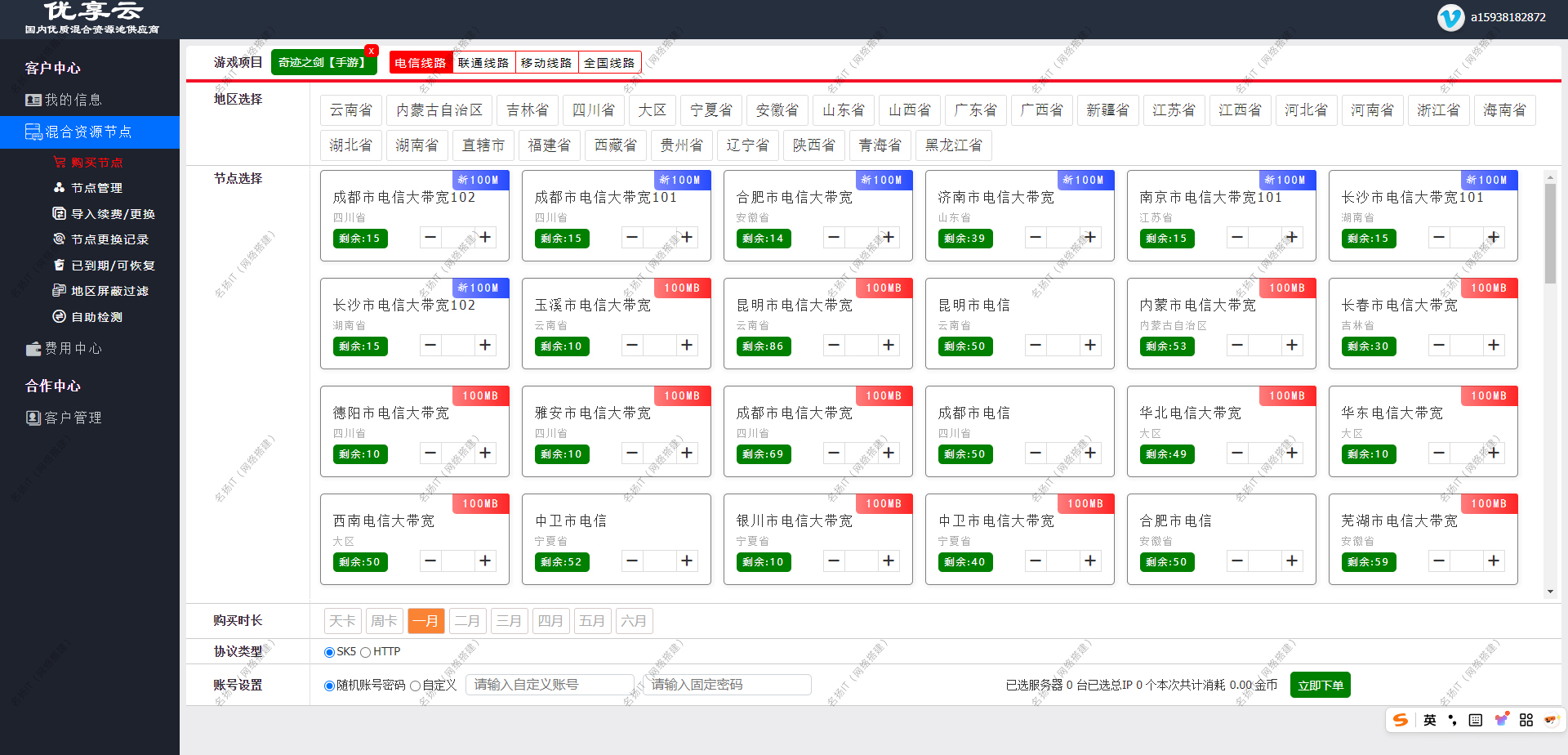The image size is (1568, 755).
Task: Switch protocol to HTTP
Action: click(x=368, y=651)
